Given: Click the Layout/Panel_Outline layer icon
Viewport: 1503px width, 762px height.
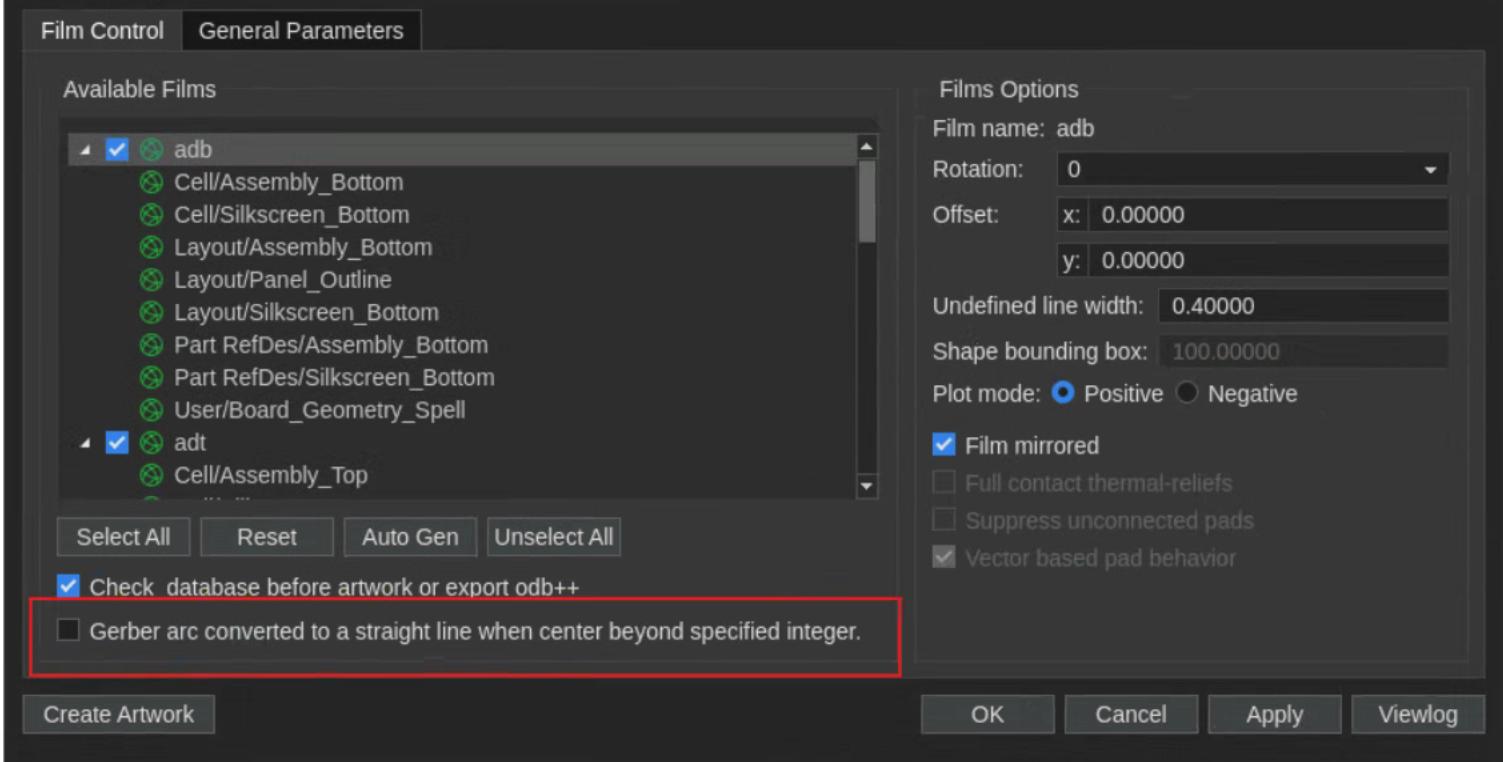Looking at the screenshot, I should click(151, 280).
